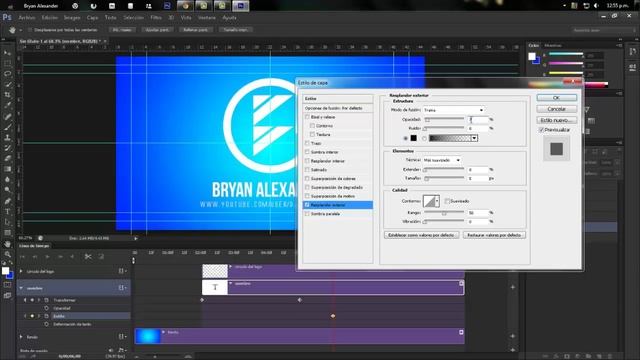The width and height of the screenshot is (640, 360).
Task: Click OK in the Estilo de capa dialog
Action: (556, 98)
